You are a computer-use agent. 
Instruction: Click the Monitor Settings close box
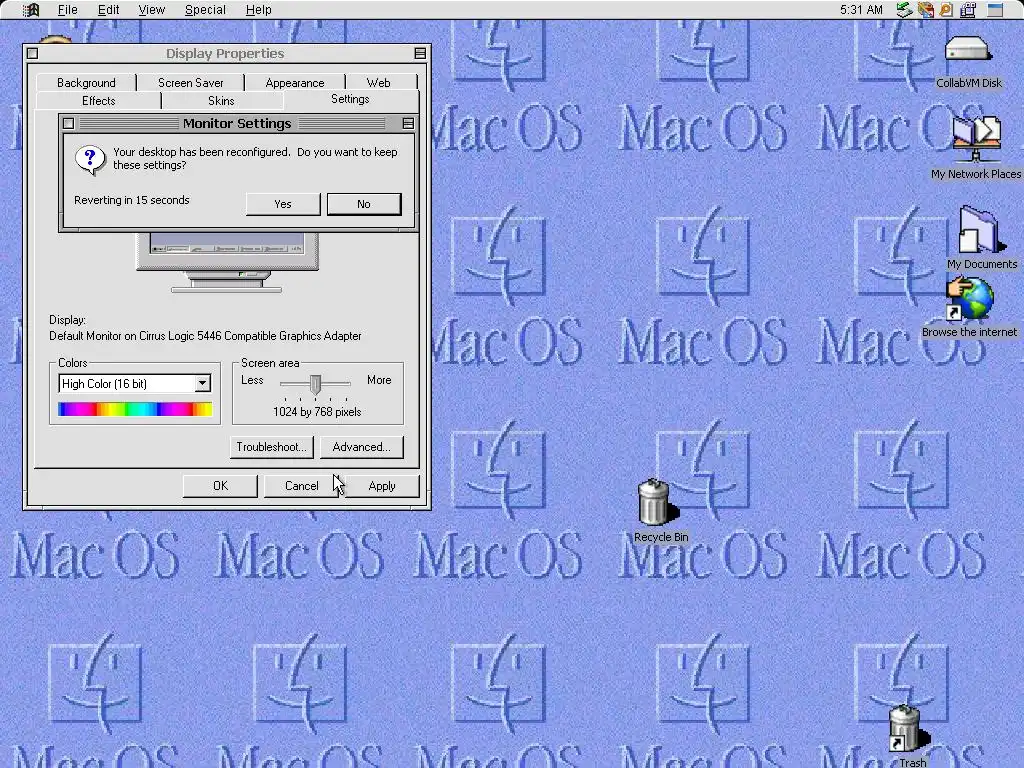69,123
